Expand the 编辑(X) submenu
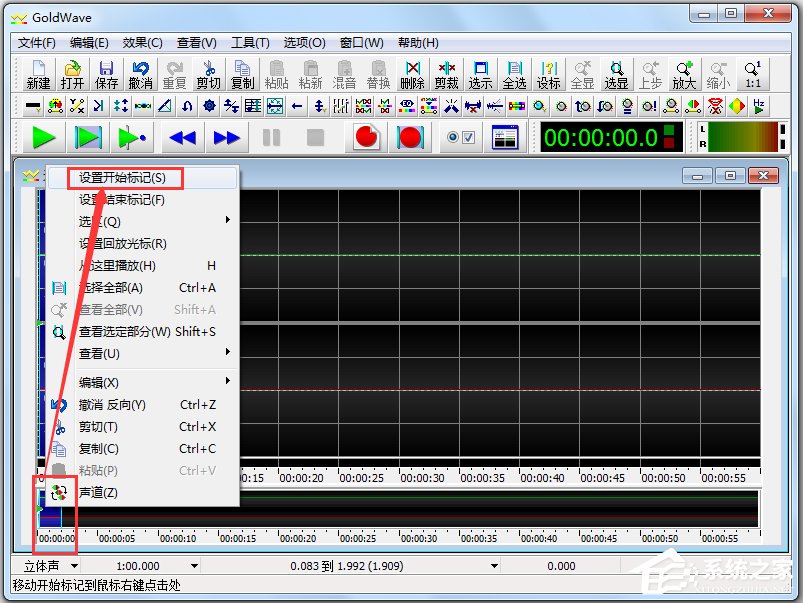This screenshot has height=603, width=803. tap(142, 383)
